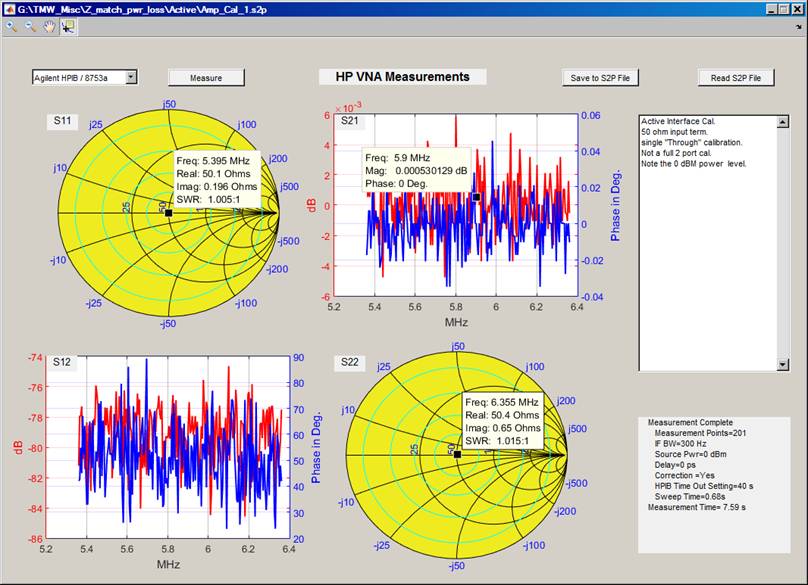Click the 'Active Interface Cal.' note line

point(678,122)
